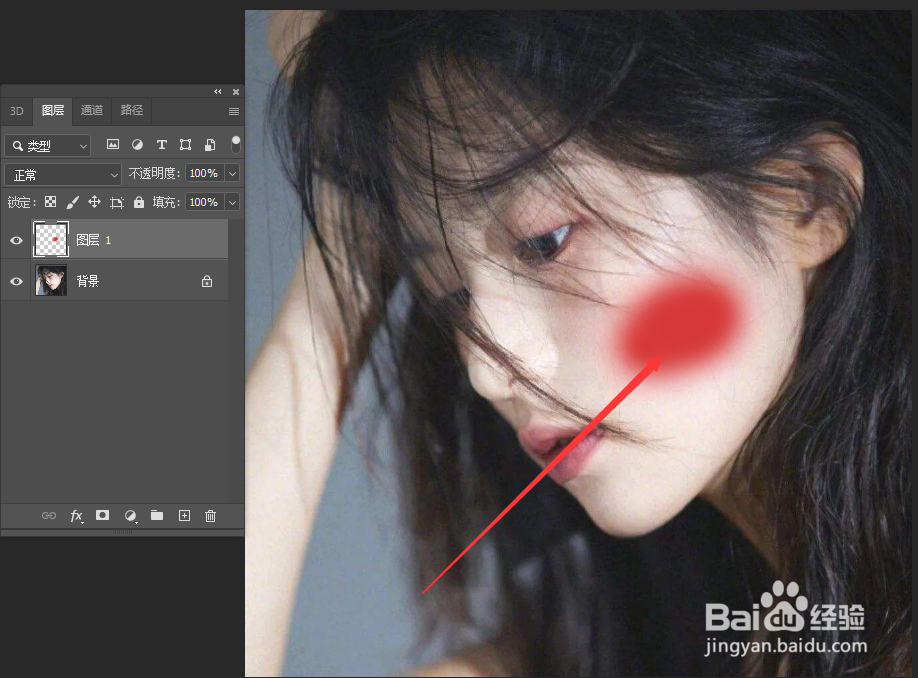Select the 背景 layer thumbnail

click(51, 280)
